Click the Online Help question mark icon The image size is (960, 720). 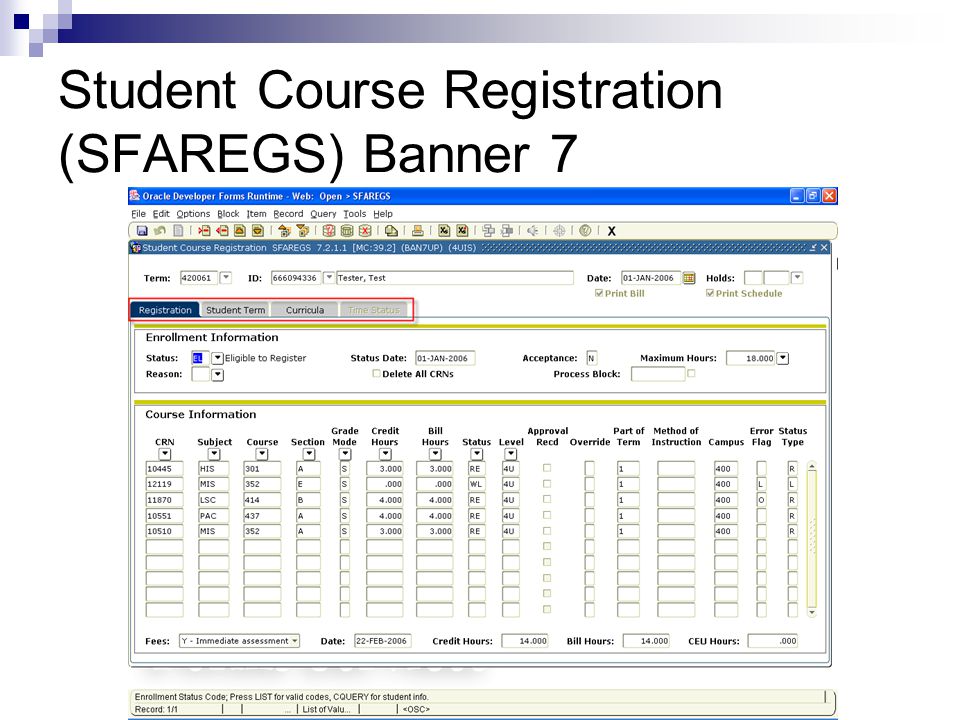pos(585,231)
